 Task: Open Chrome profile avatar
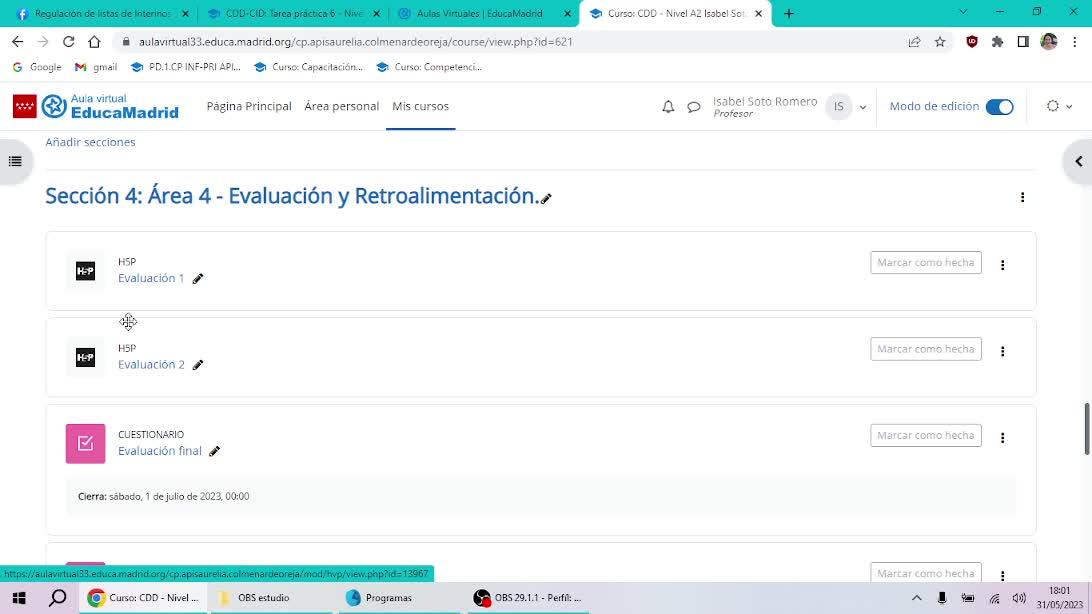point(1049,42)
